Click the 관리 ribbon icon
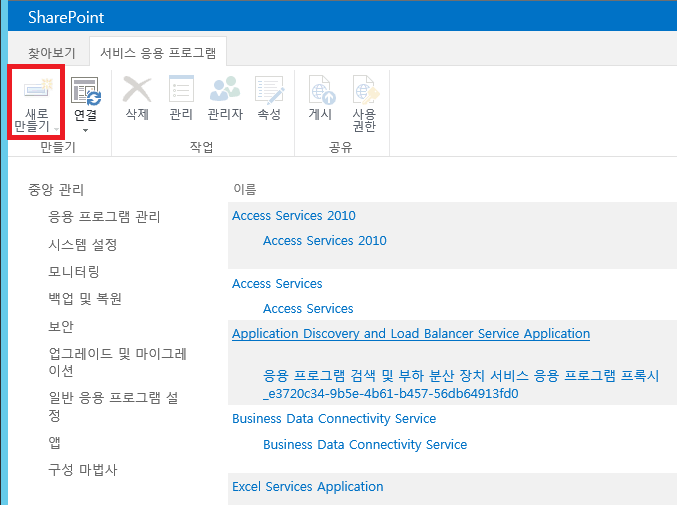Viewport: 677px width, 505px height. click(x=181, y=89)
